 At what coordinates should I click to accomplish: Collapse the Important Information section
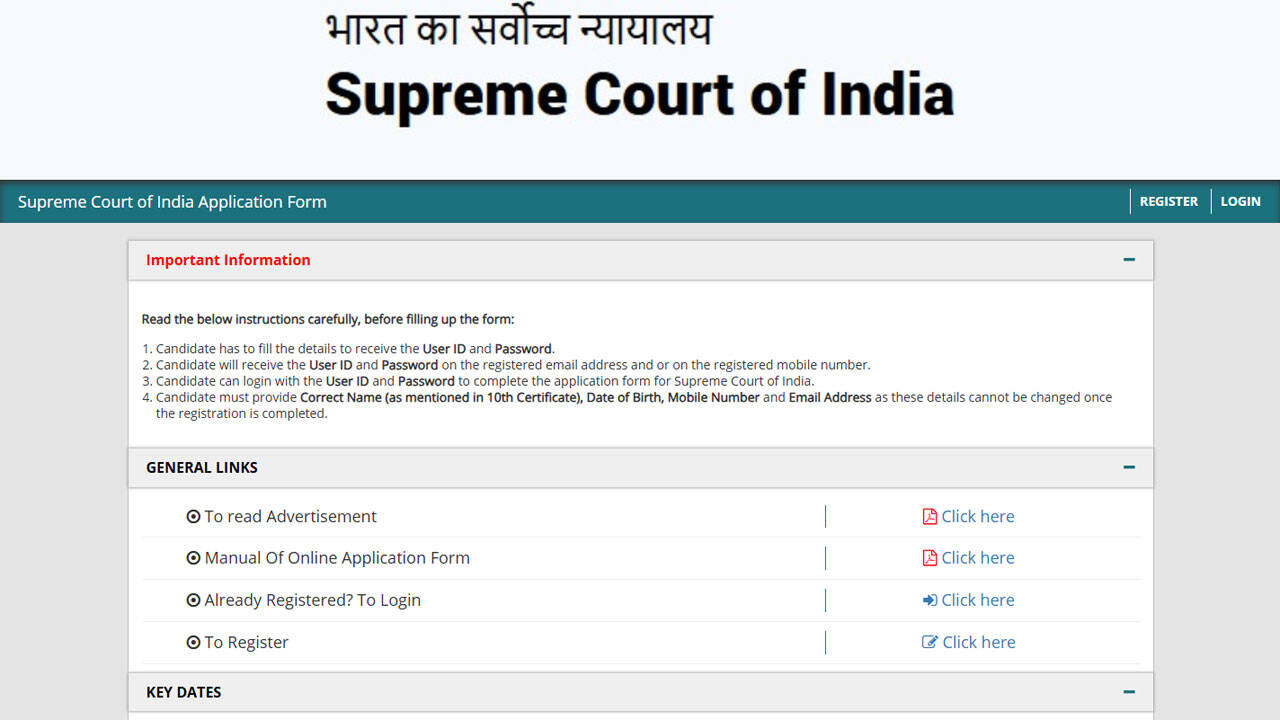pos(1129,260)
